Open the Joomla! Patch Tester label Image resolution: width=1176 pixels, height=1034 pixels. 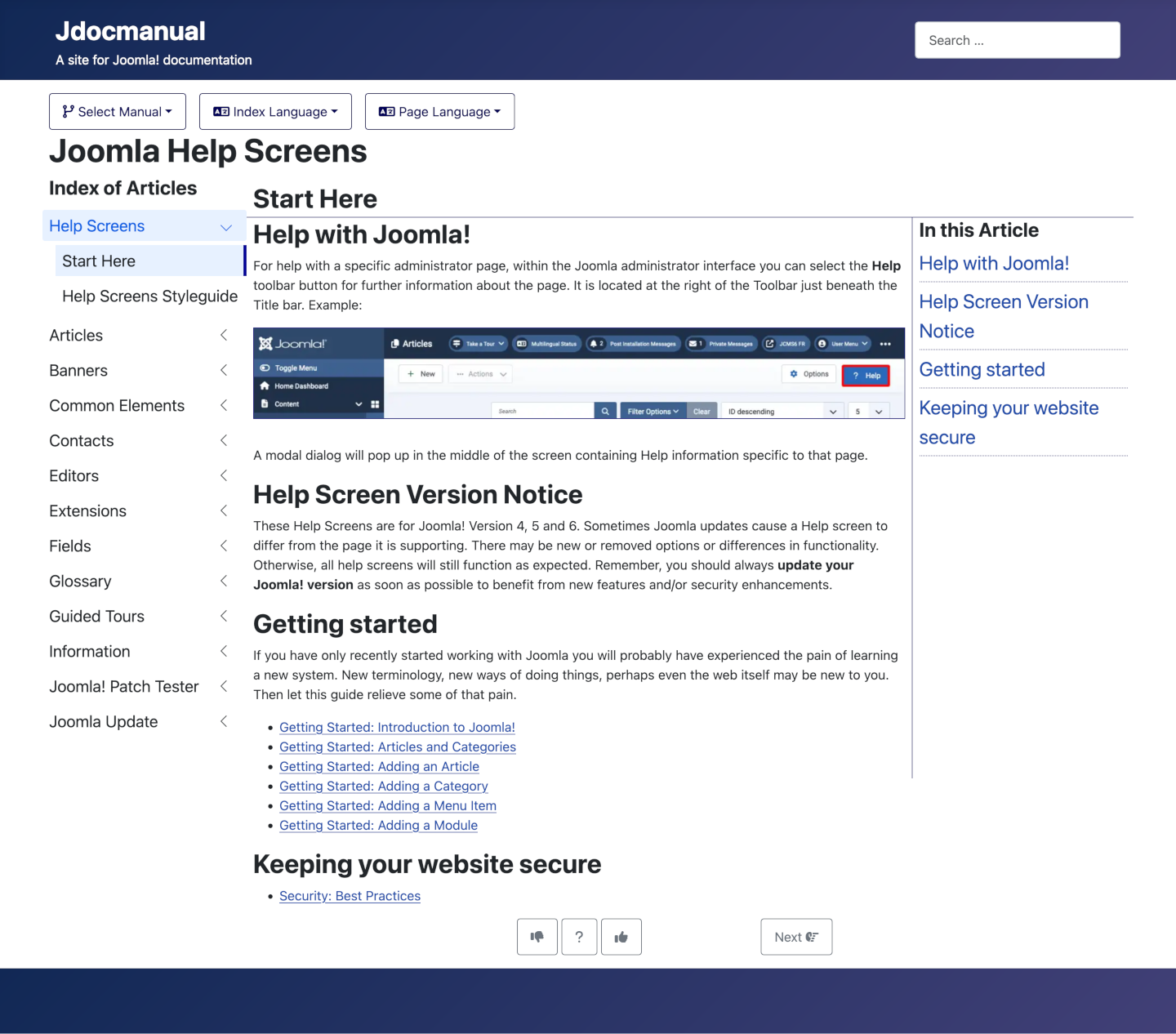tap(124, 687)
